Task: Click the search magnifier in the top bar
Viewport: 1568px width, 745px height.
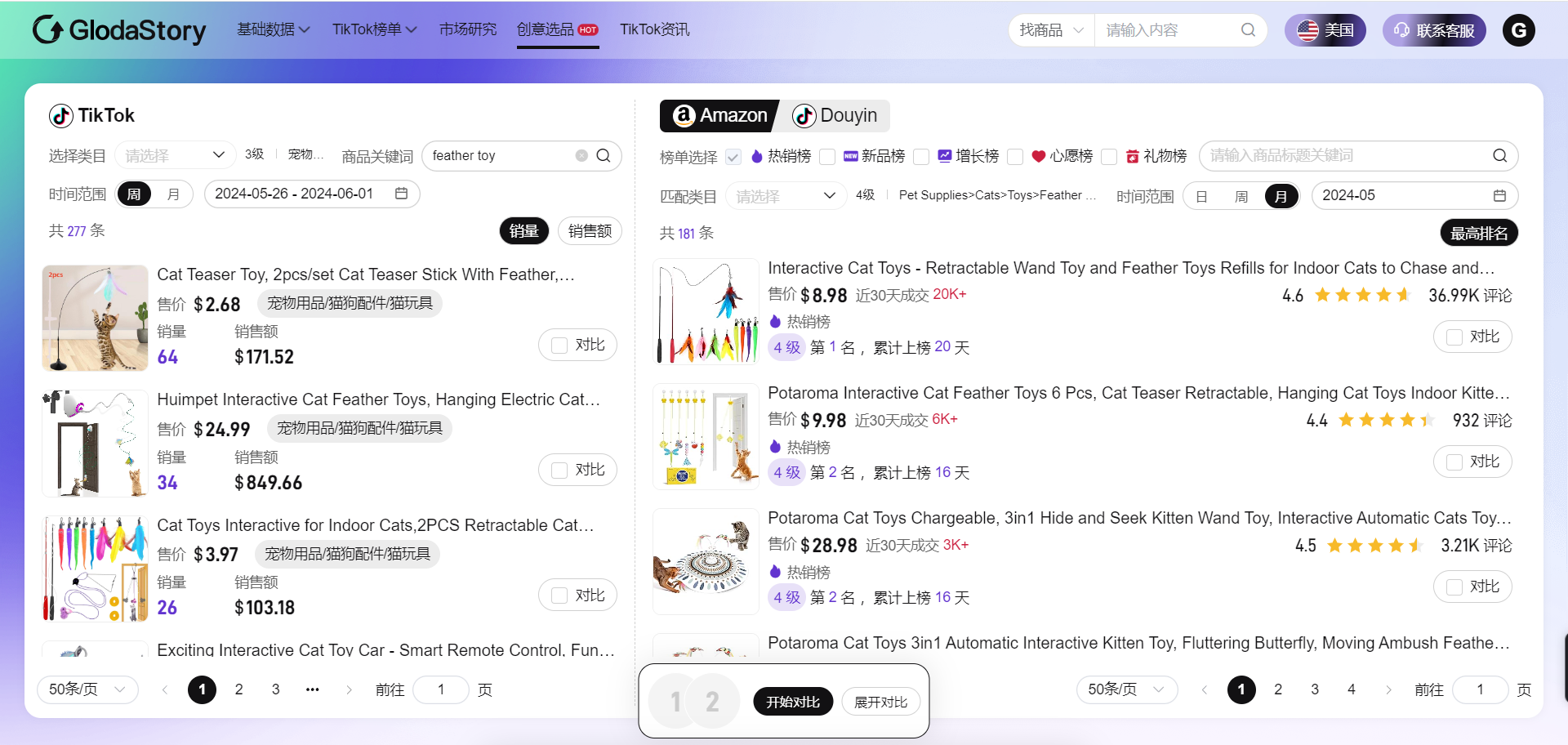Action: point(1248,30)
